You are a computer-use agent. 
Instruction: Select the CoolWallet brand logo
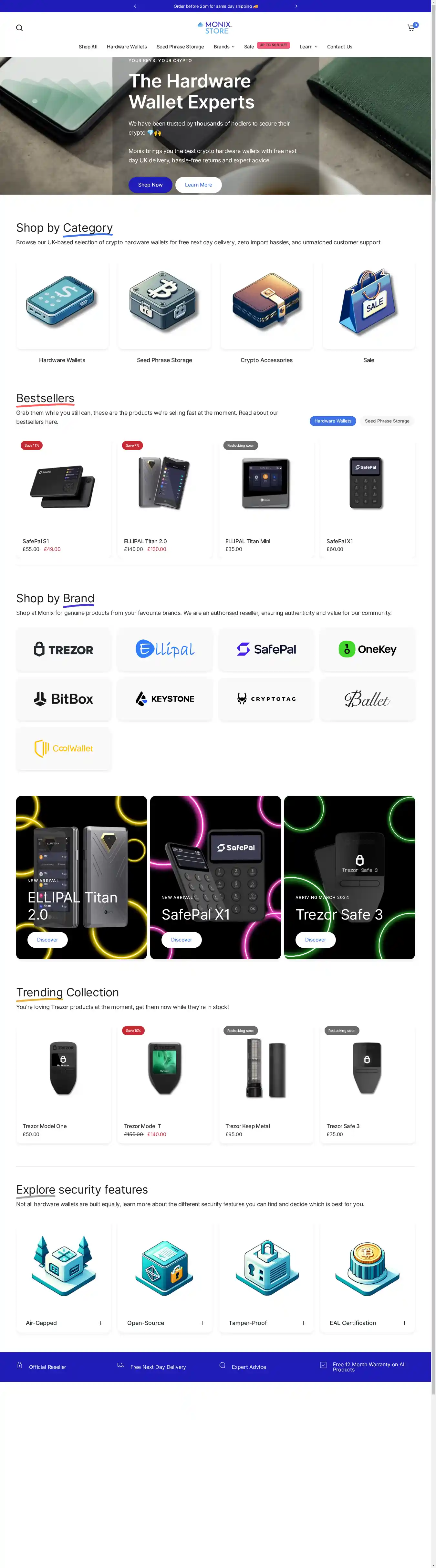pos(64,748)
